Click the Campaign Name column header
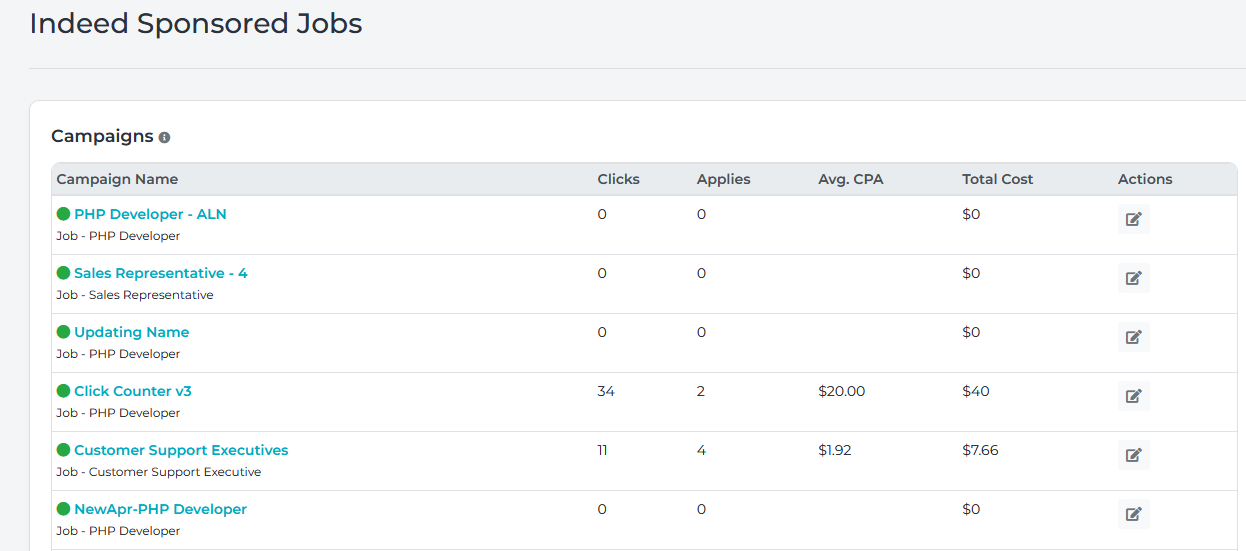 (x=117, y=179)
